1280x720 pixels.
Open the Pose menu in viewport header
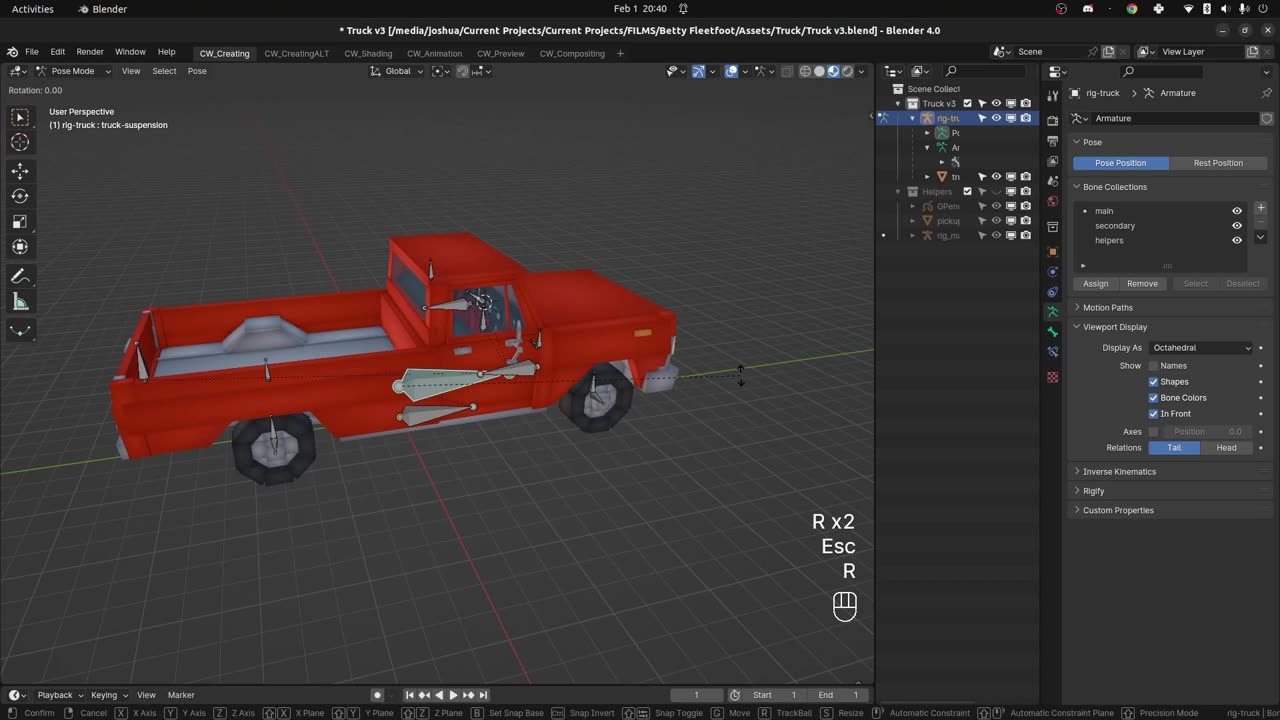click(197, 71)
